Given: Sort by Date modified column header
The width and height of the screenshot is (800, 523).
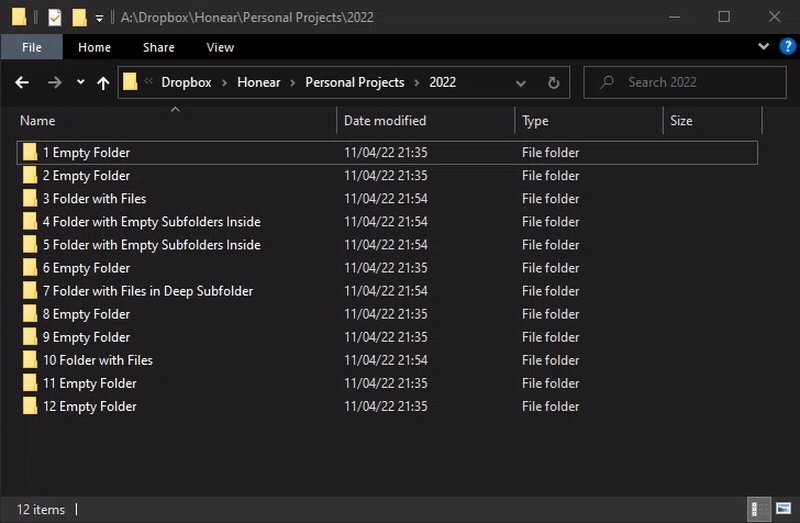Looking at the screenshot, I should [385, 121].
